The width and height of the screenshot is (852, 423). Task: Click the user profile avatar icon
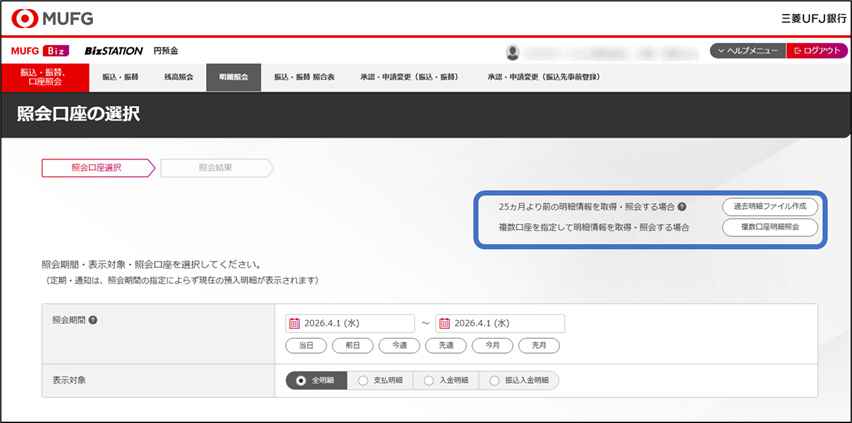513,51
